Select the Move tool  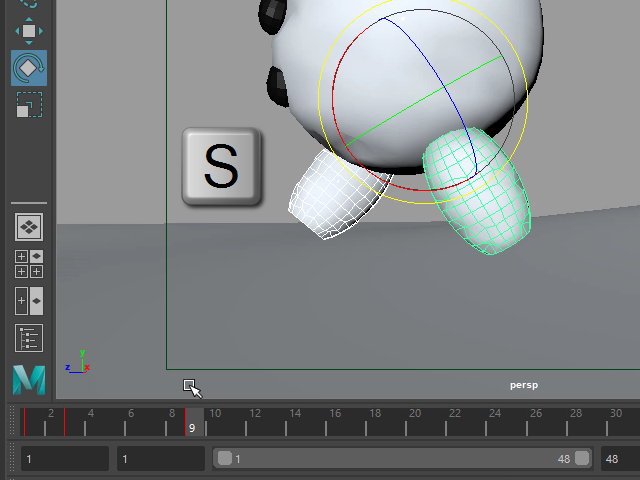(29, 31)
